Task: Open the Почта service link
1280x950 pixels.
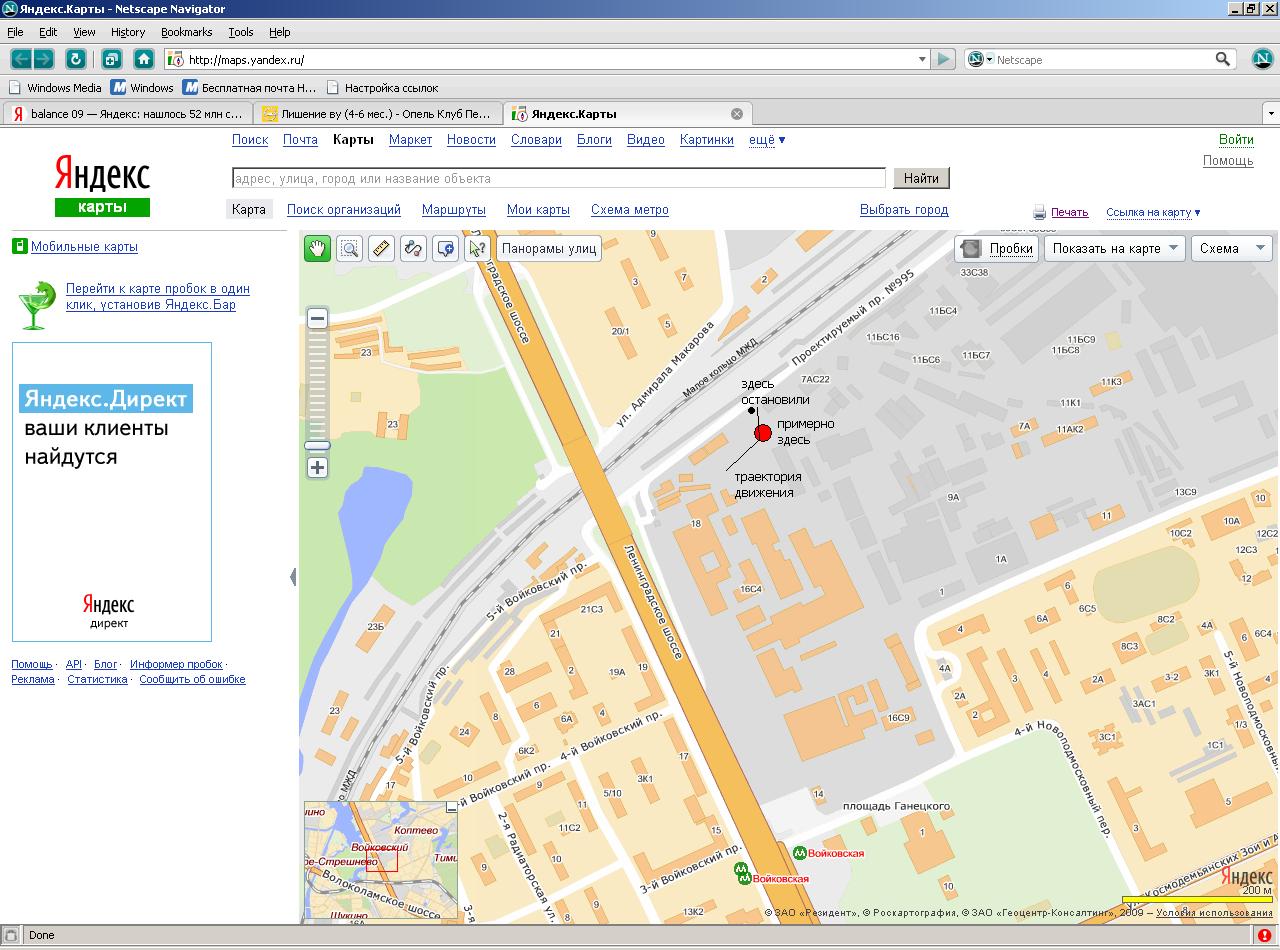Action: pyautogui.click(x=300, y=140)
